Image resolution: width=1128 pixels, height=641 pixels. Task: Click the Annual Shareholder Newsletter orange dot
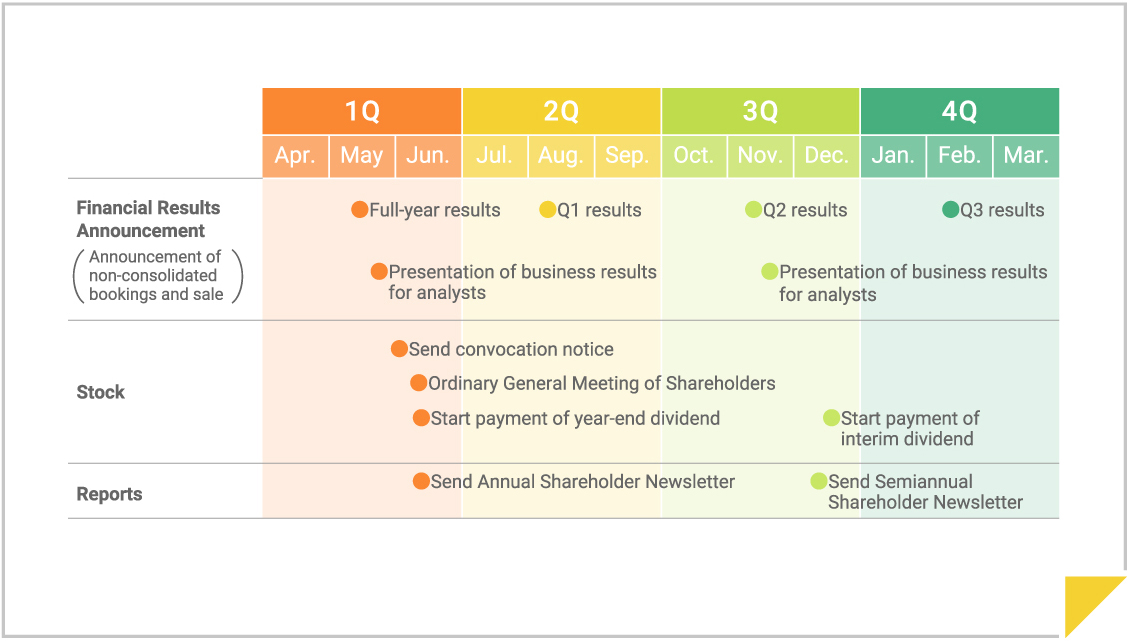coord(422,481)
